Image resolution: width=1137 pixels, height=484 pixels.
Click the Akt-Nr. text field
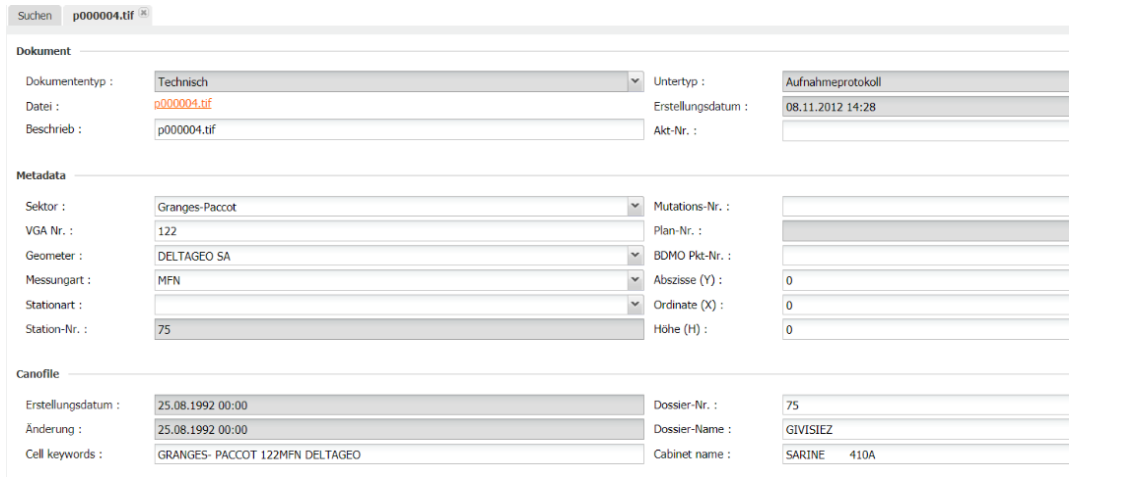(x=925, y=130)
